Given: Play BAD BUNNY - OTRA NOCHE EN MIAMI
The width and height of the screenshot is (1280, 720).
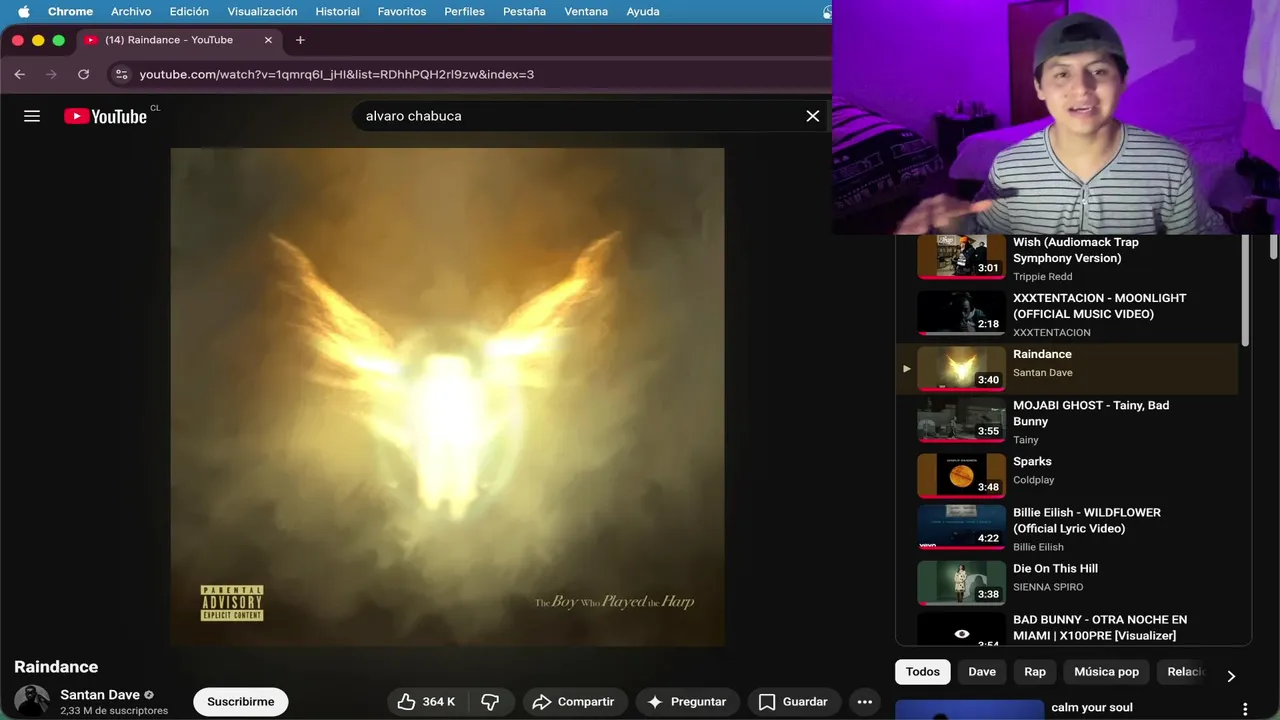Looking at the screenshot, I should (x=1100, y=628).
